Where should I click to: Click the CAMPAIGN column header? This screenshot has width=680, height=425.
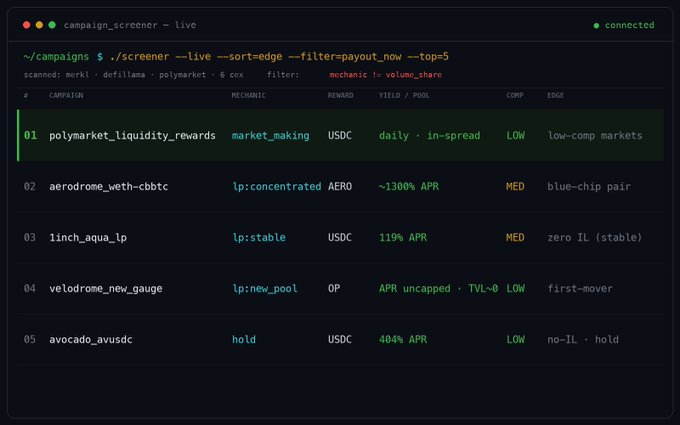click(66, 95)
